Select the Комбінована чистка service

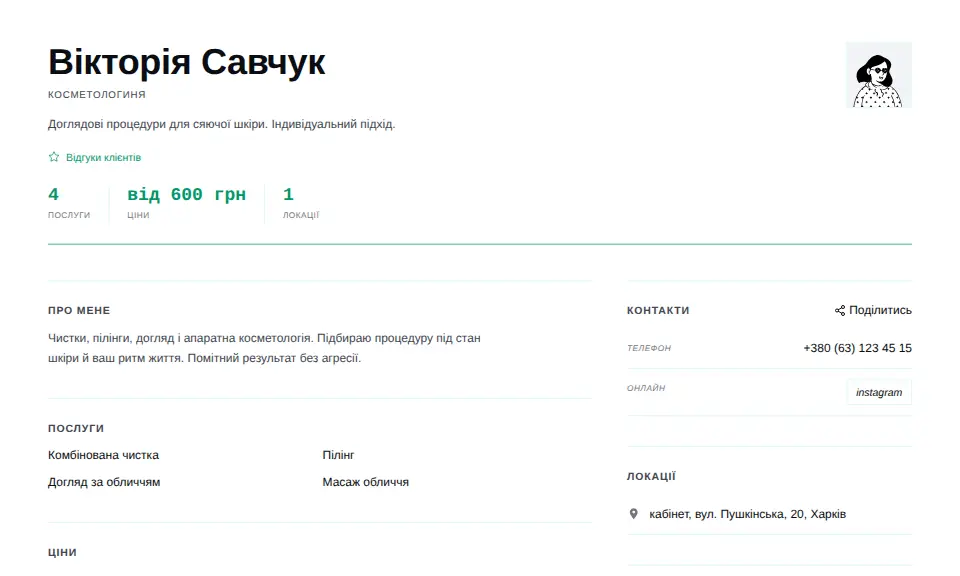[x=103, y=455]
